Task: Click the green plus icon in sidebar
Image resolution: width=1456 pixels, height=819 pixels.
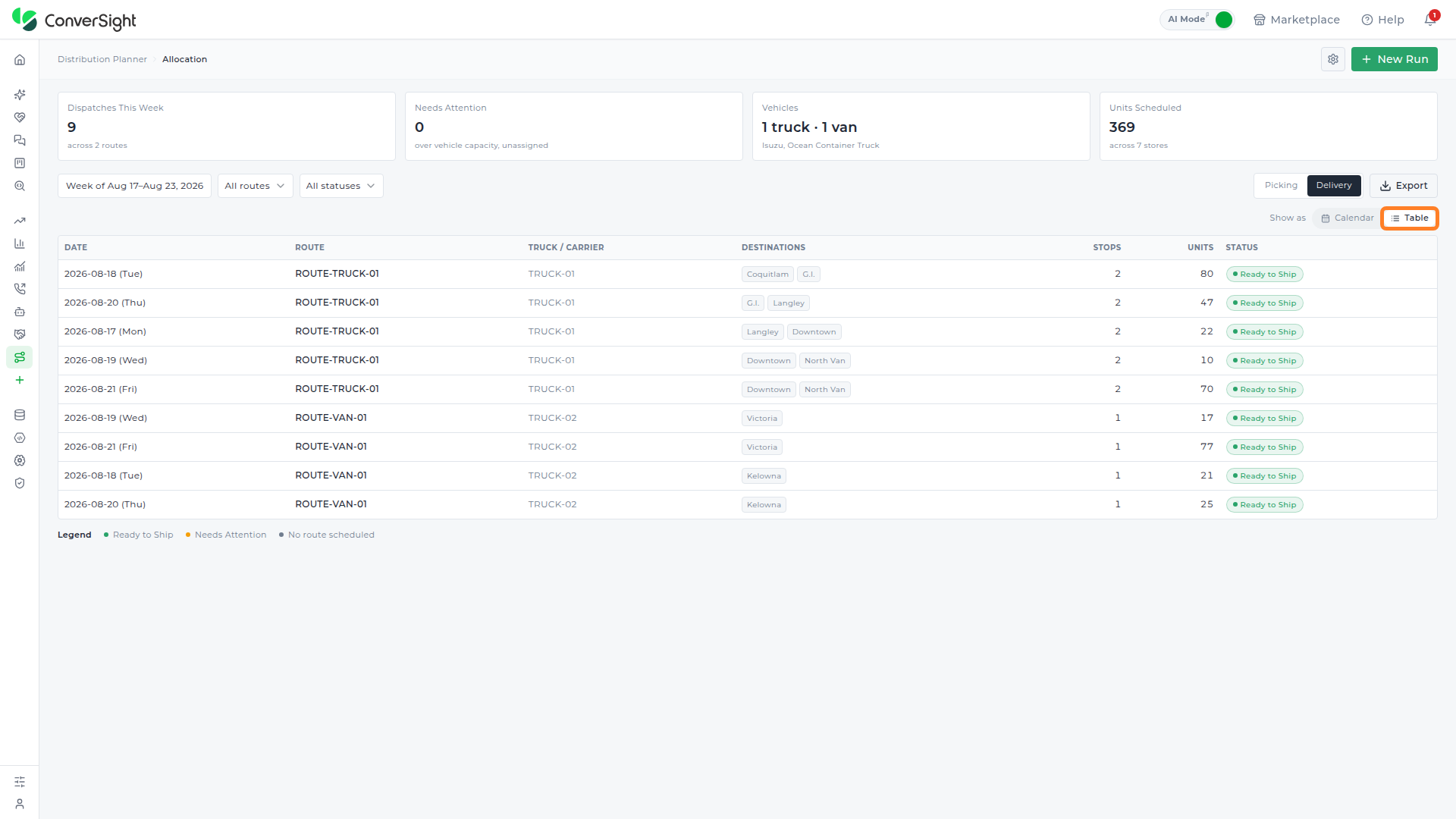Action: pyautogui.click(x=20, y=380)
